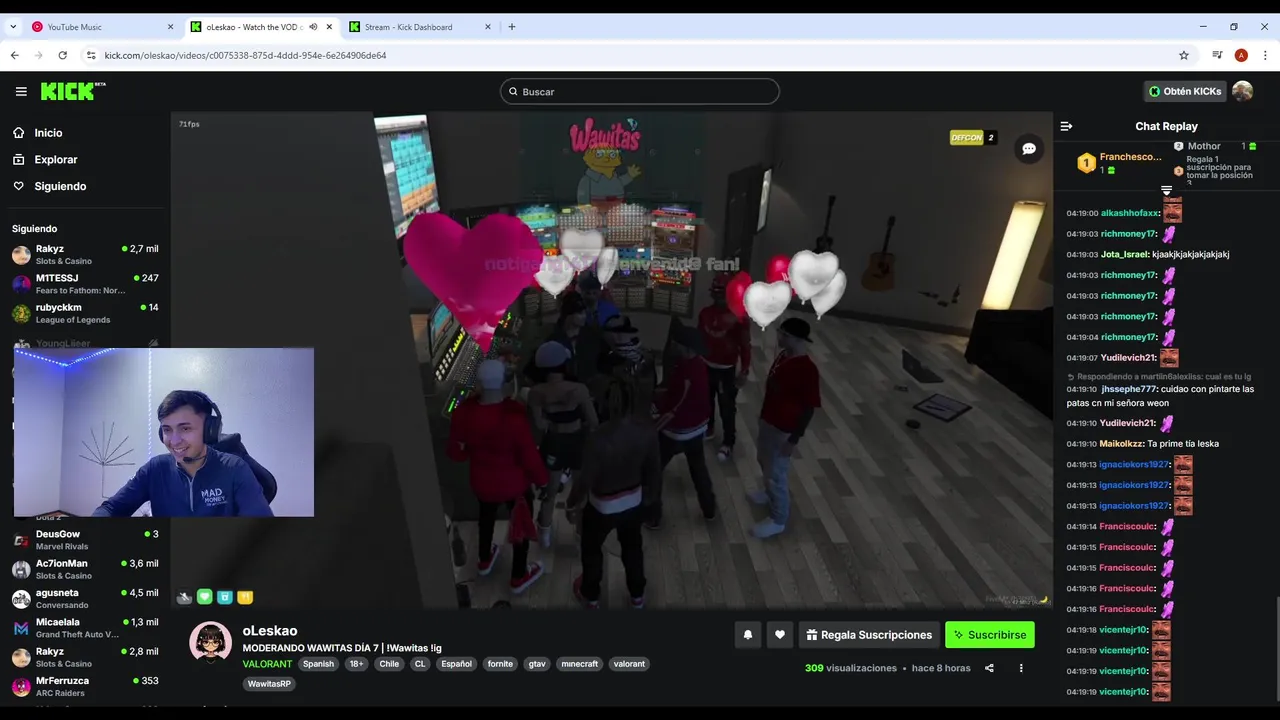Select the 18+ tag

(x=357, y=664)
